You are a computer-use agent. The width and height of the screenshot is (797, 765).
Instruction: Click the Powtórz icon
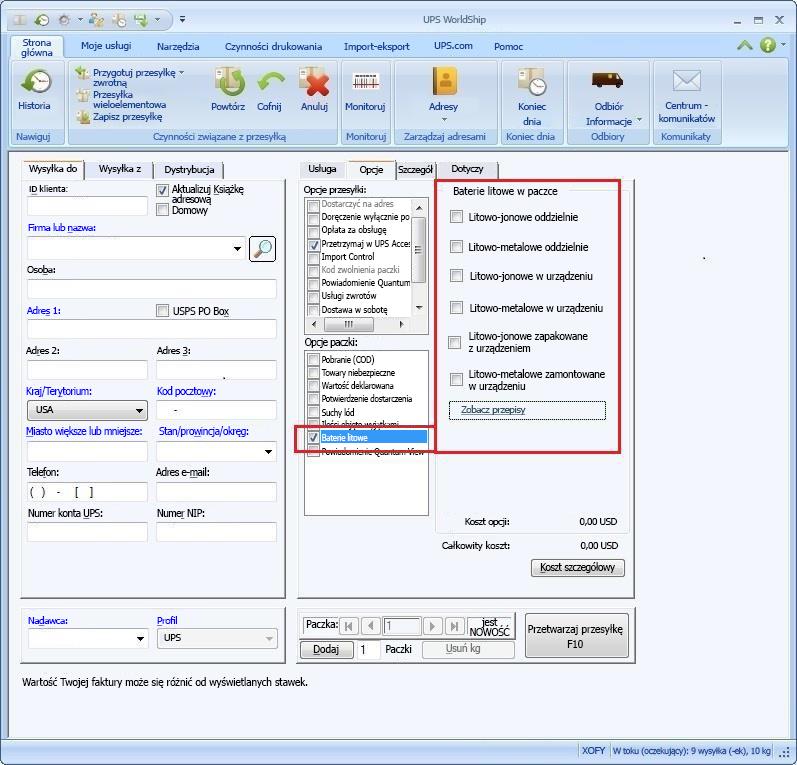pos(230,82)
